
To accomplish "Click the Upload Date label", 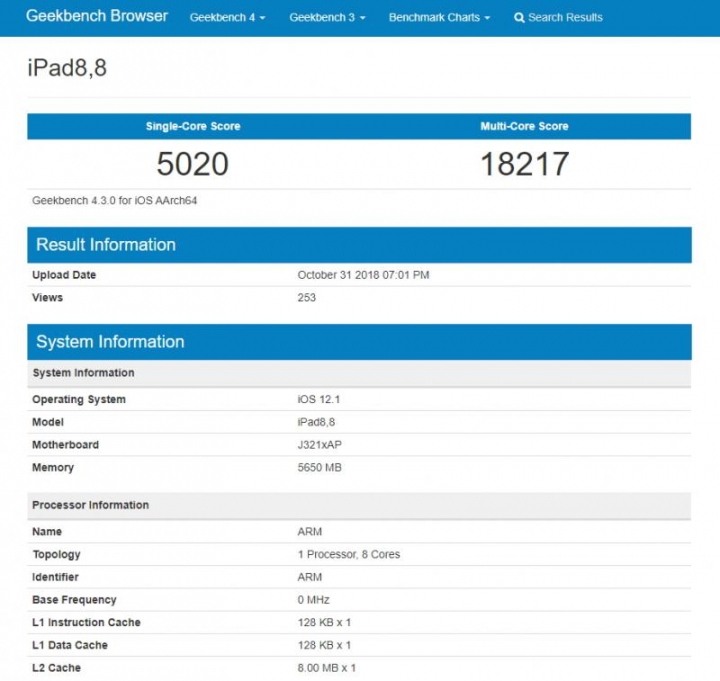I will pyautogui.click(x=64, y=275).
